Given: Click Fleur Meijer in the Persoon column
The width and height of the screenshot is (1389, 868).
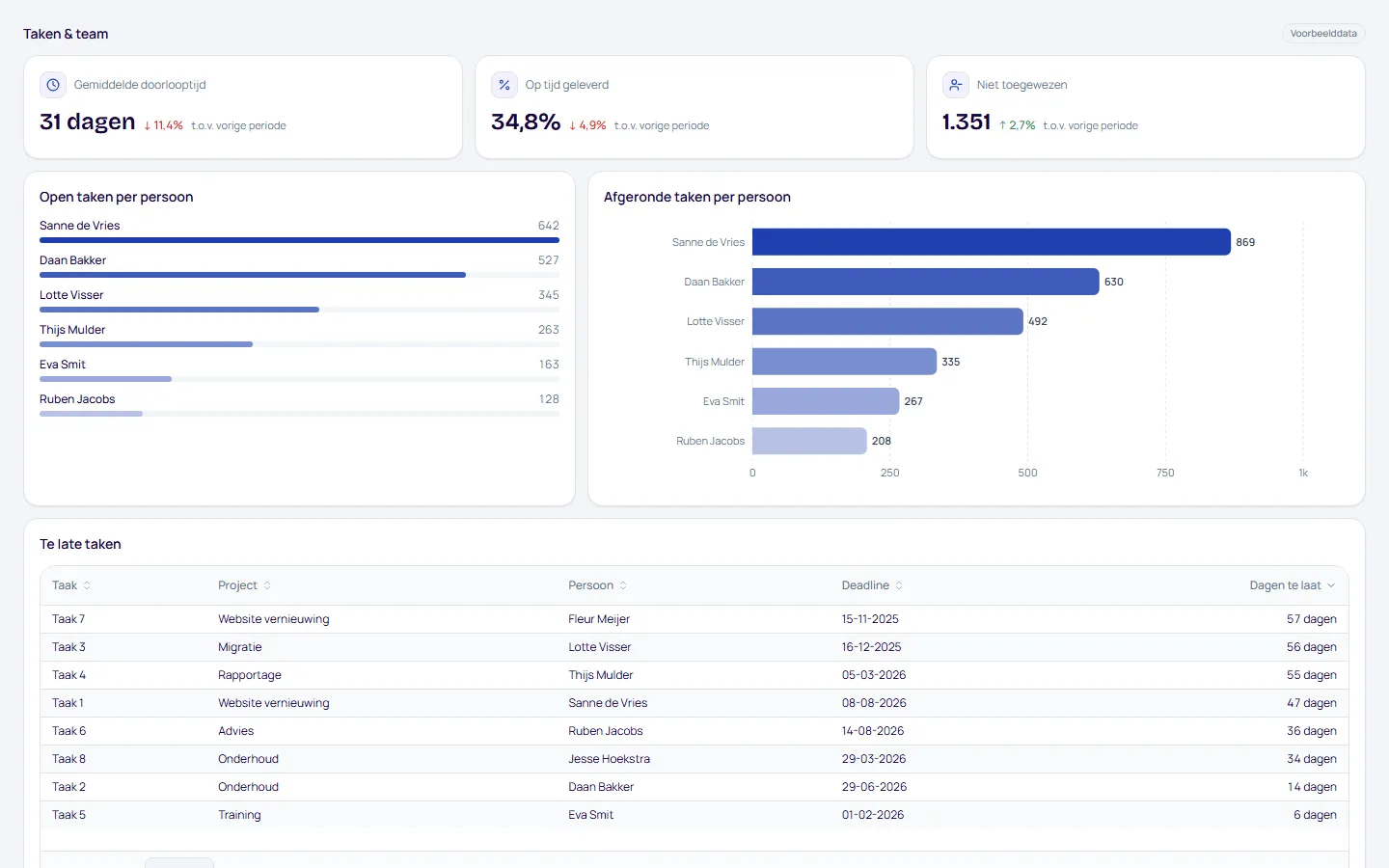Looking at the screenshot, I should [599, 619].
